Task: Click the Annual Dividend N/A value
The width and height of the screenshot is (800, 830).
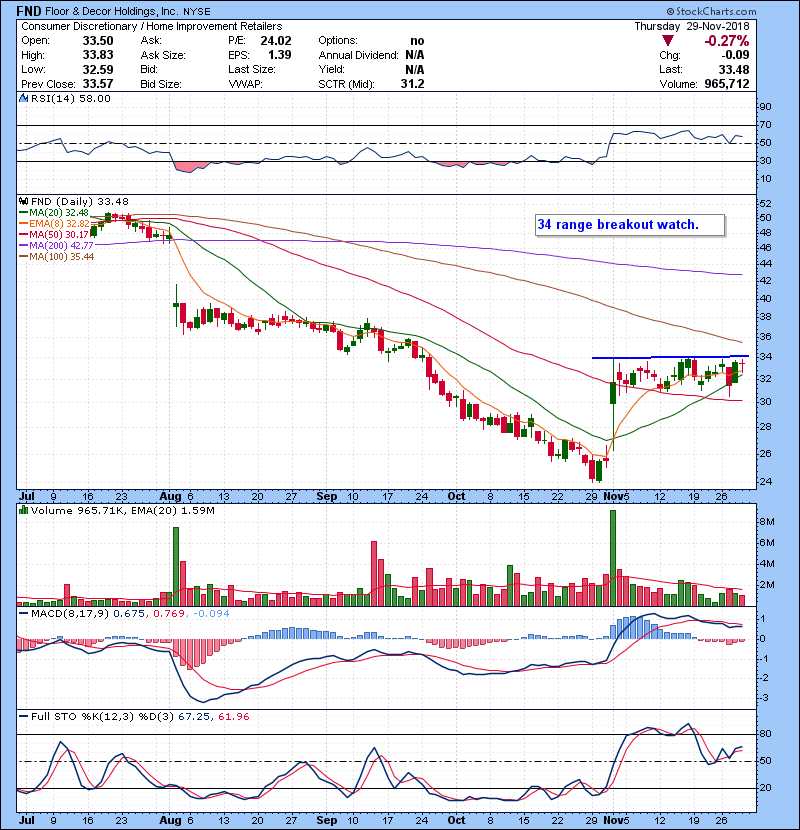Action: click(415, 55)
